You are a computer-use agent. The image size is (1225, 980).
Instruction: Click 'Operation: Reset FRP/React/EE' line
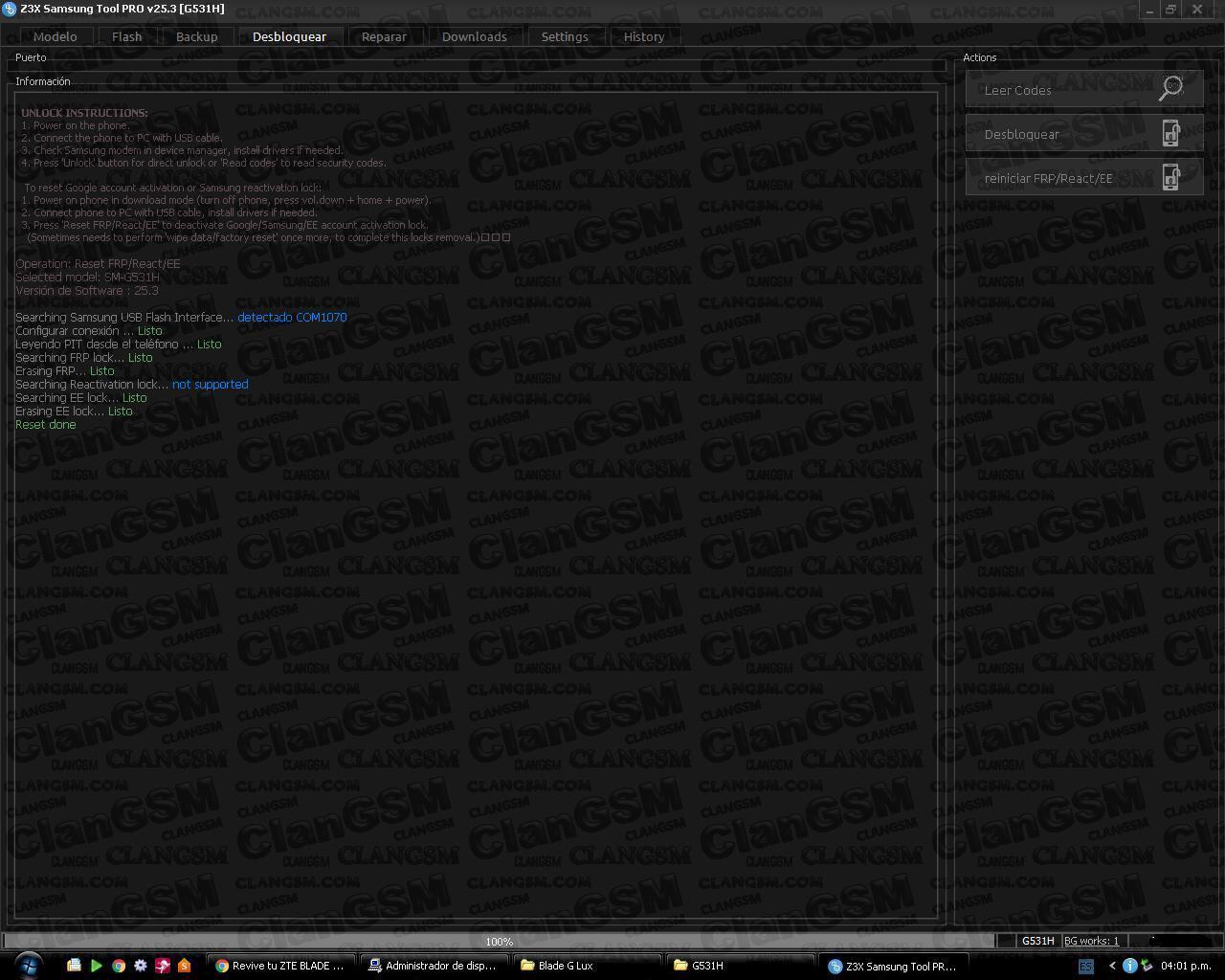pyautogui.click(x=98, y=263)
